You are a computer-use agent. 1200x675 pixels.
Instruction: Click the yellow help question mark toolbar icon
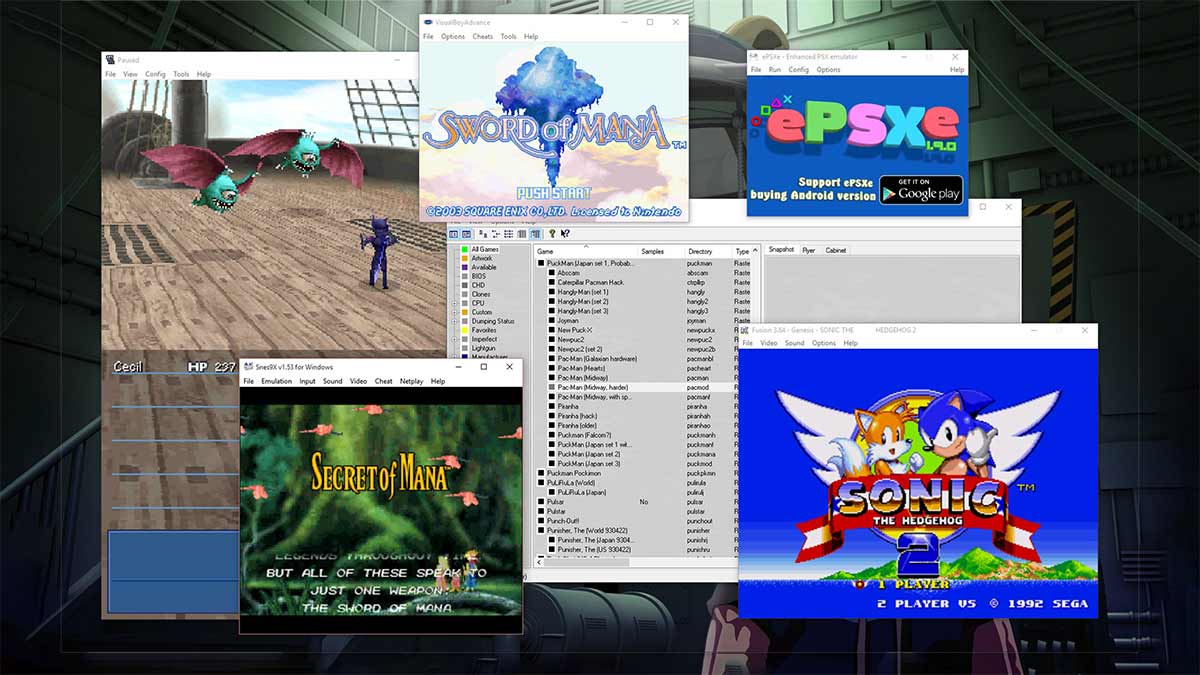pos(552,233)
